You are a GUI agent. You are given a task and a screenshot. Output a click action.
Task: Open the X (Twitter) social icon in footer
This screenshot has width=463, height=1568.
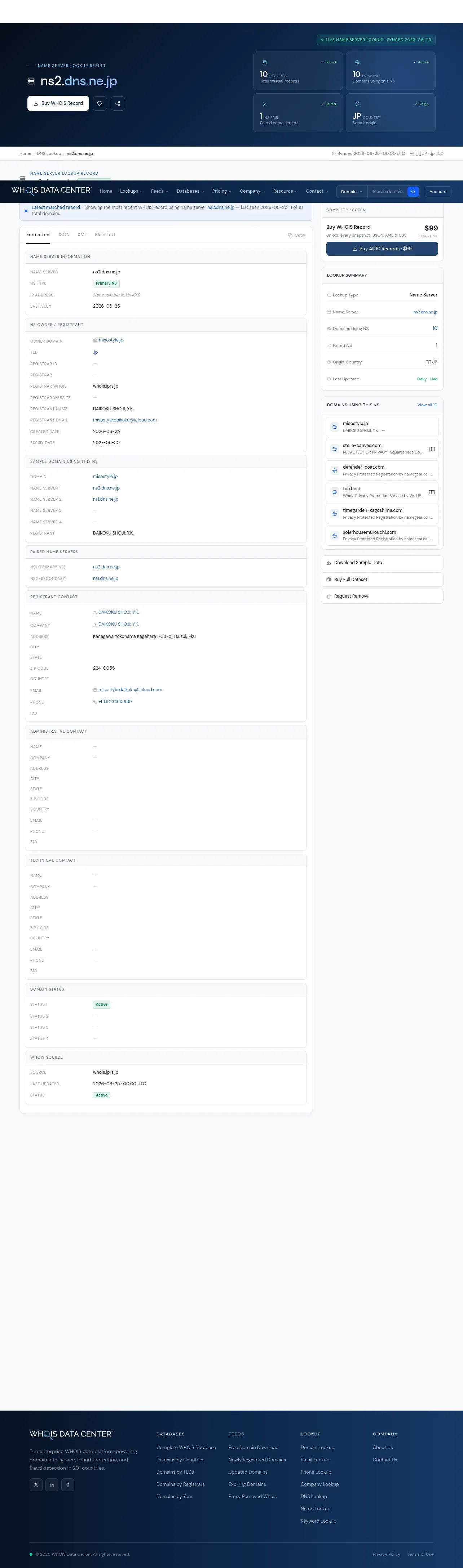pyautogui.click(x=36, y=1484)
